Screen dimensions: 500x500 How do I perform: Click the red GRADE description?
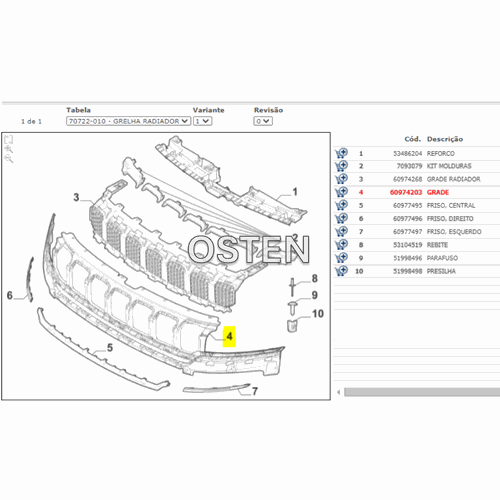[438, 192]
